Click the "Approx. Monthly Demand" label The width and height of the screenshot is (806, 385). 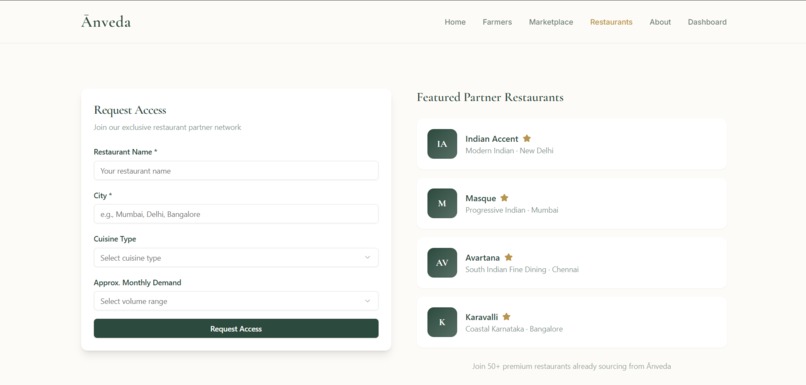pos(137,283)
